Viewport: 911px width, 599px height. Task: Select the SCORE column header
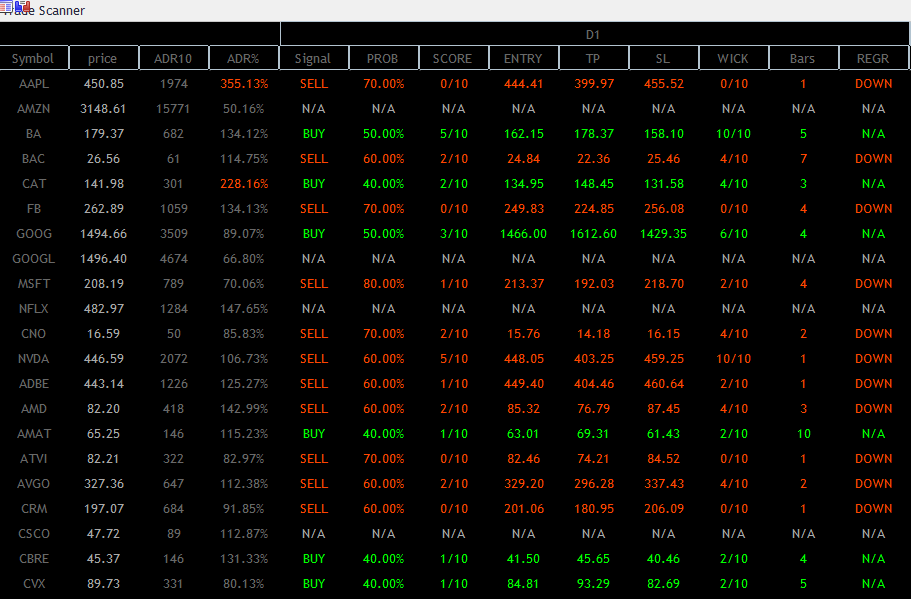click(453, 59)
